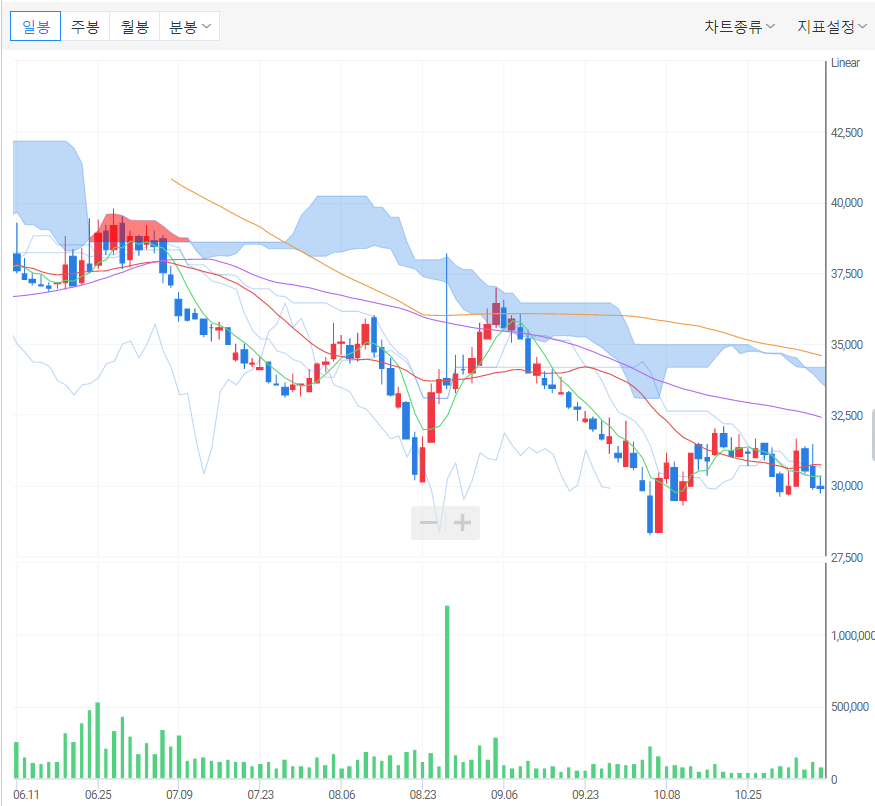Open the 차트종류 chart type dropdown
This screenshot has height=806, width=875.
[x=739, y=26]
